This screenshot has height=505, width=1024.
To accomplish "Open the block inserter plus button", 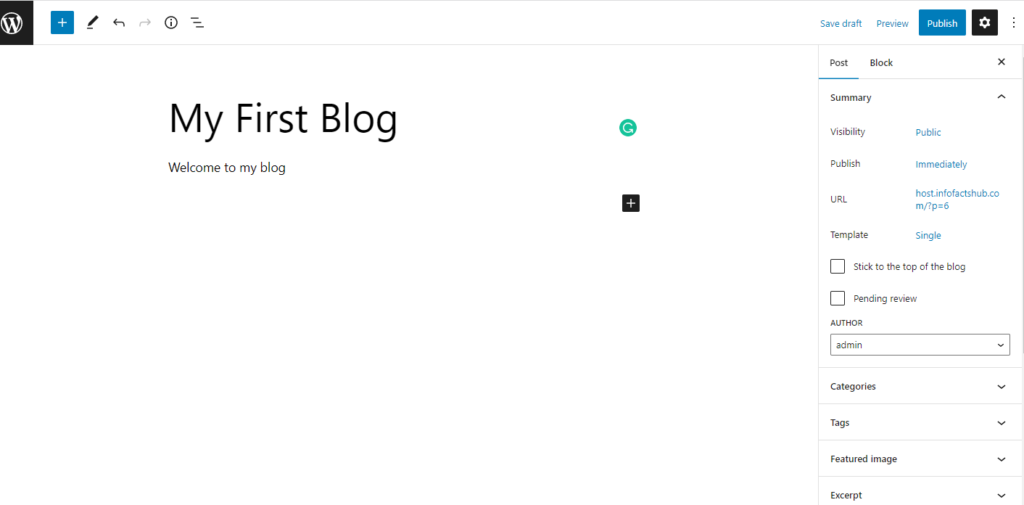I will (x=62, y=23).
